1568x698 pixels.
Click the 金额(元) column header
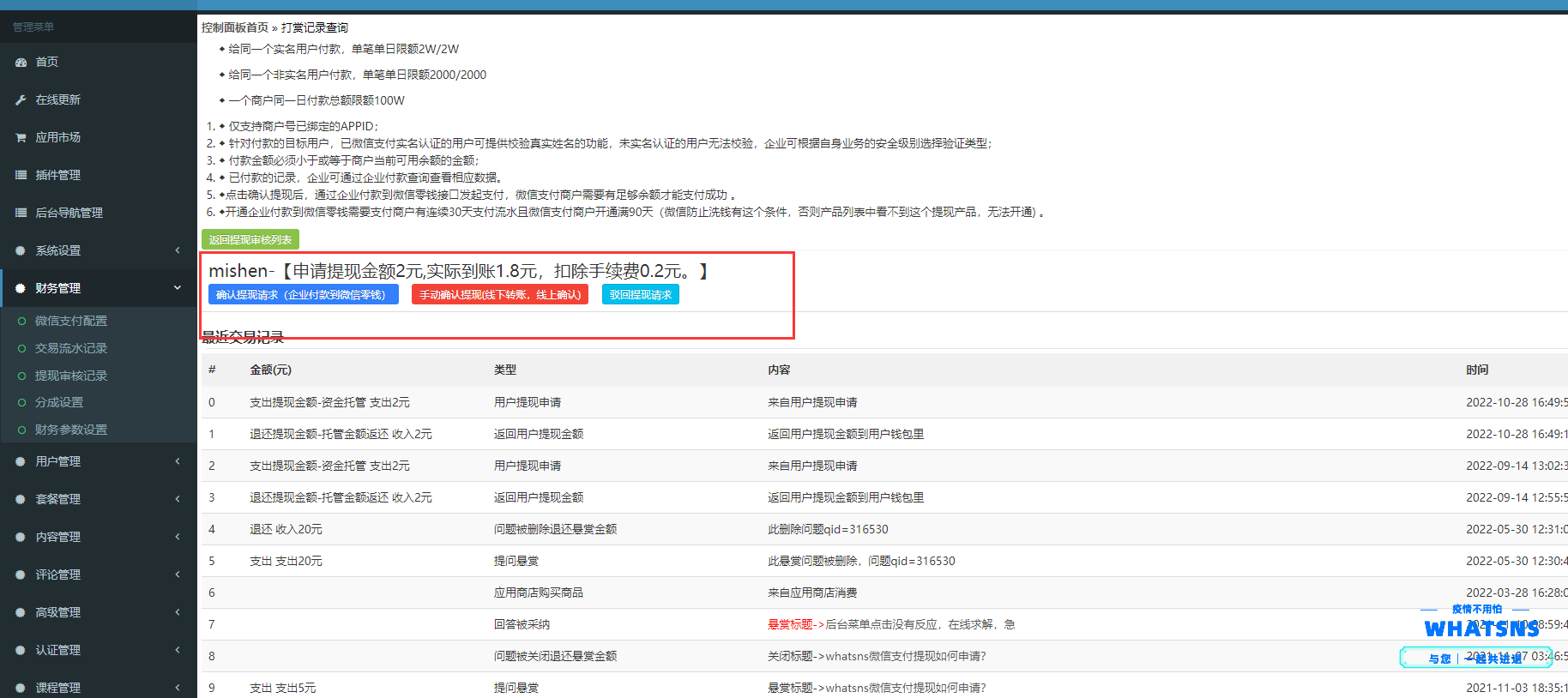pos(270,370)
